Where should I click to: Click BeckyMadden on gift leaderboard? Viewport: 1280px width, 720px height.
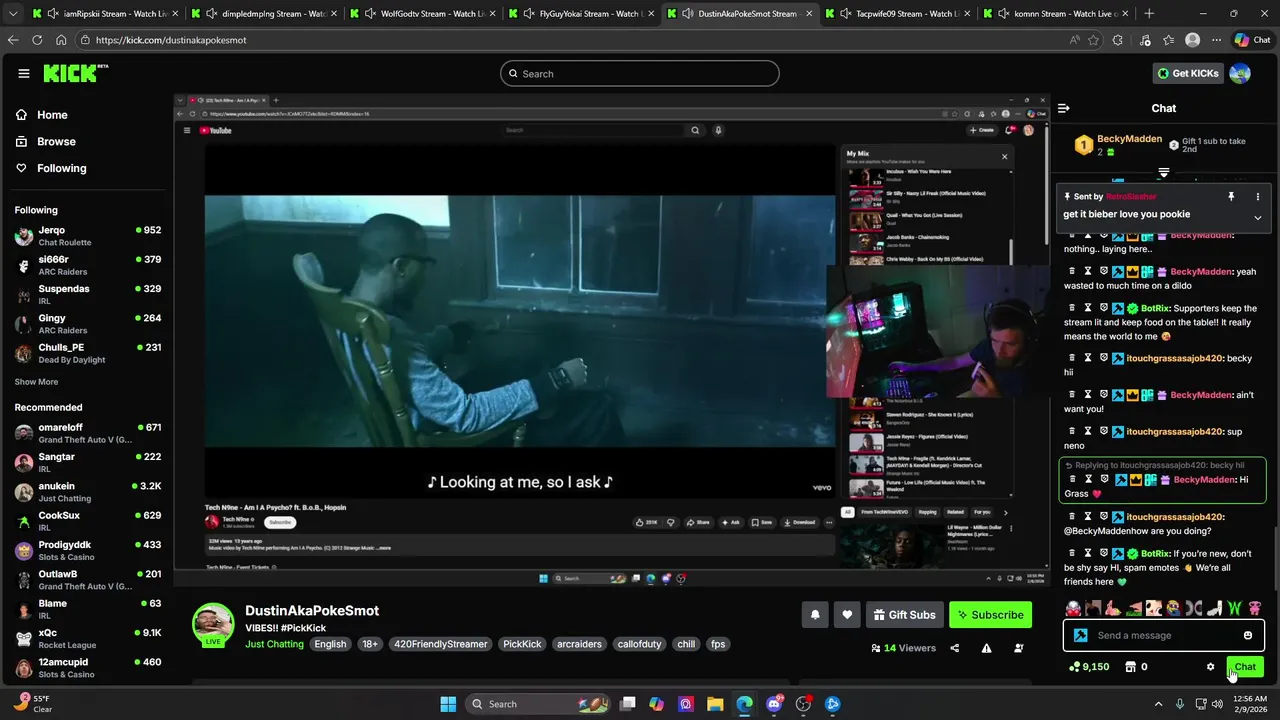[1129, 139]
